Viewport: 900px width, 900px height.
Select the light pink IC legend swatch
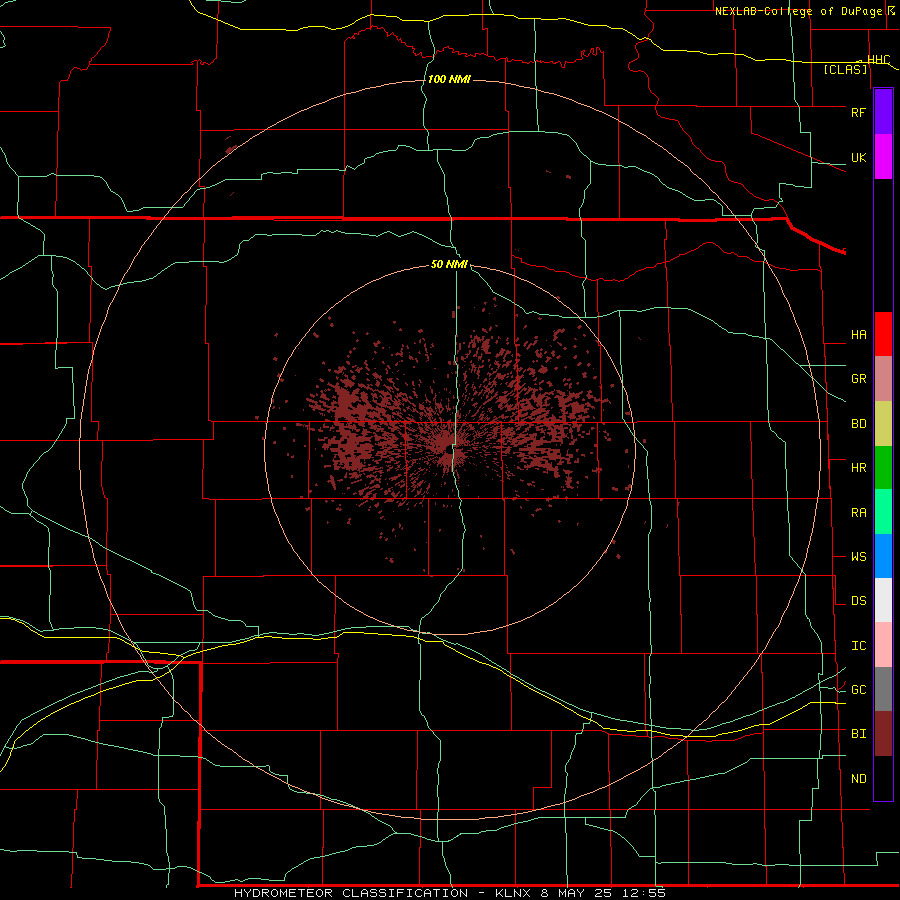(883, 645)
